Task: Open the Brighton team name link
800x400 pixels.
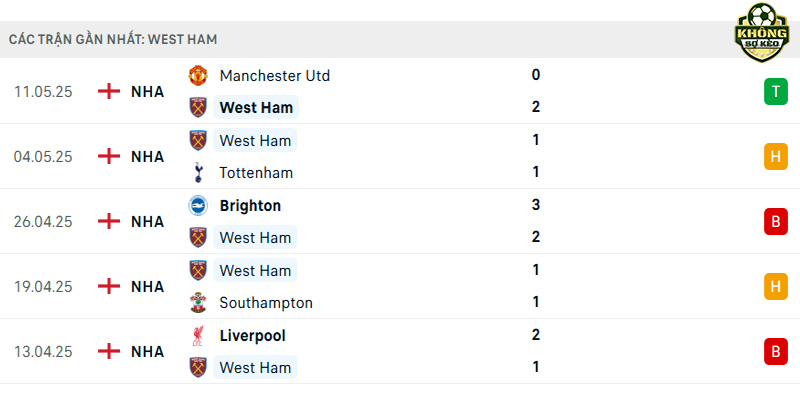Action: pos(250,206)
